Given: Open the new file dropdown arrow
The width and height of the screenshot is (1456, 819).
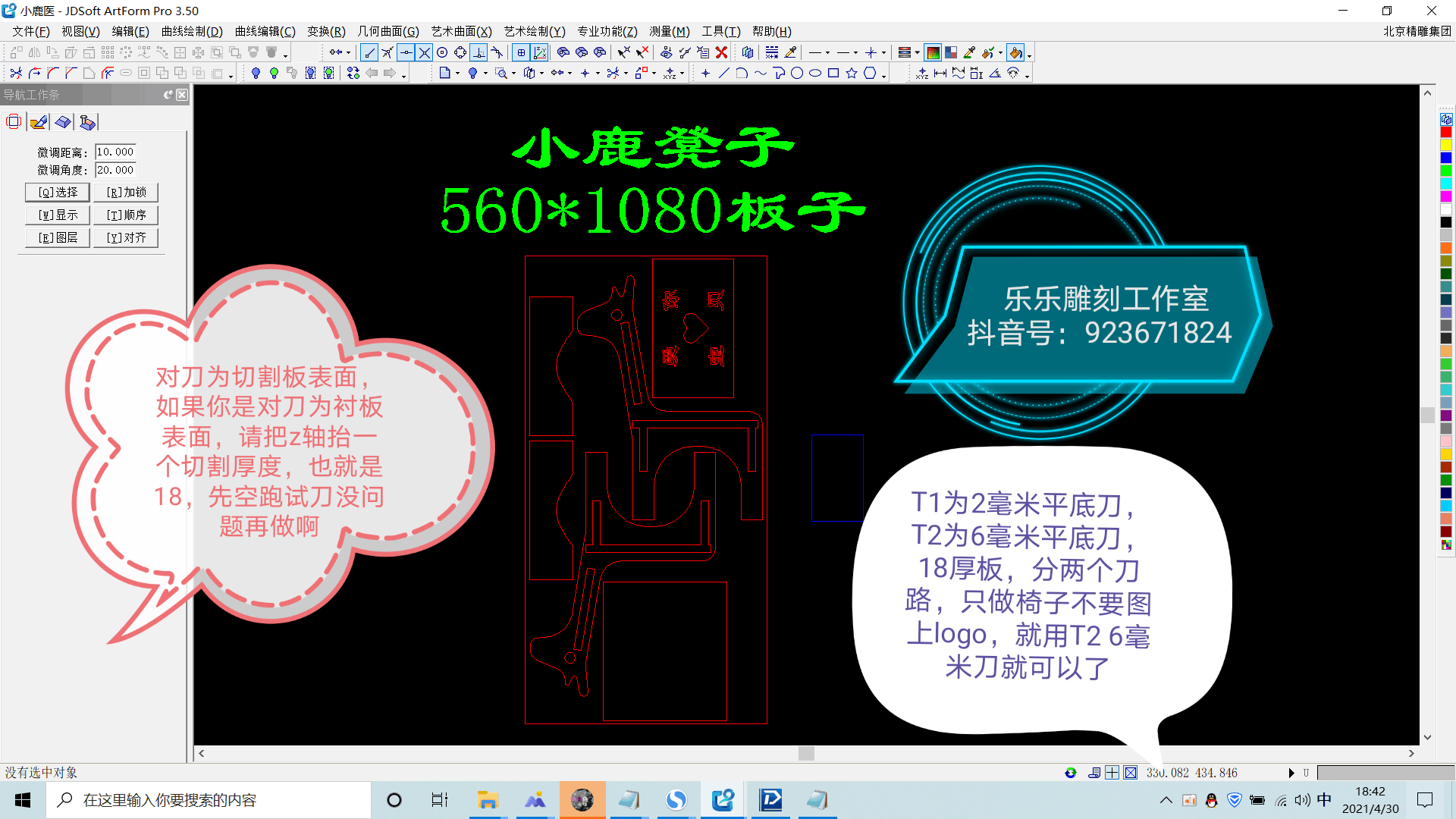Looking at the screenshot, I should (457, 74).
